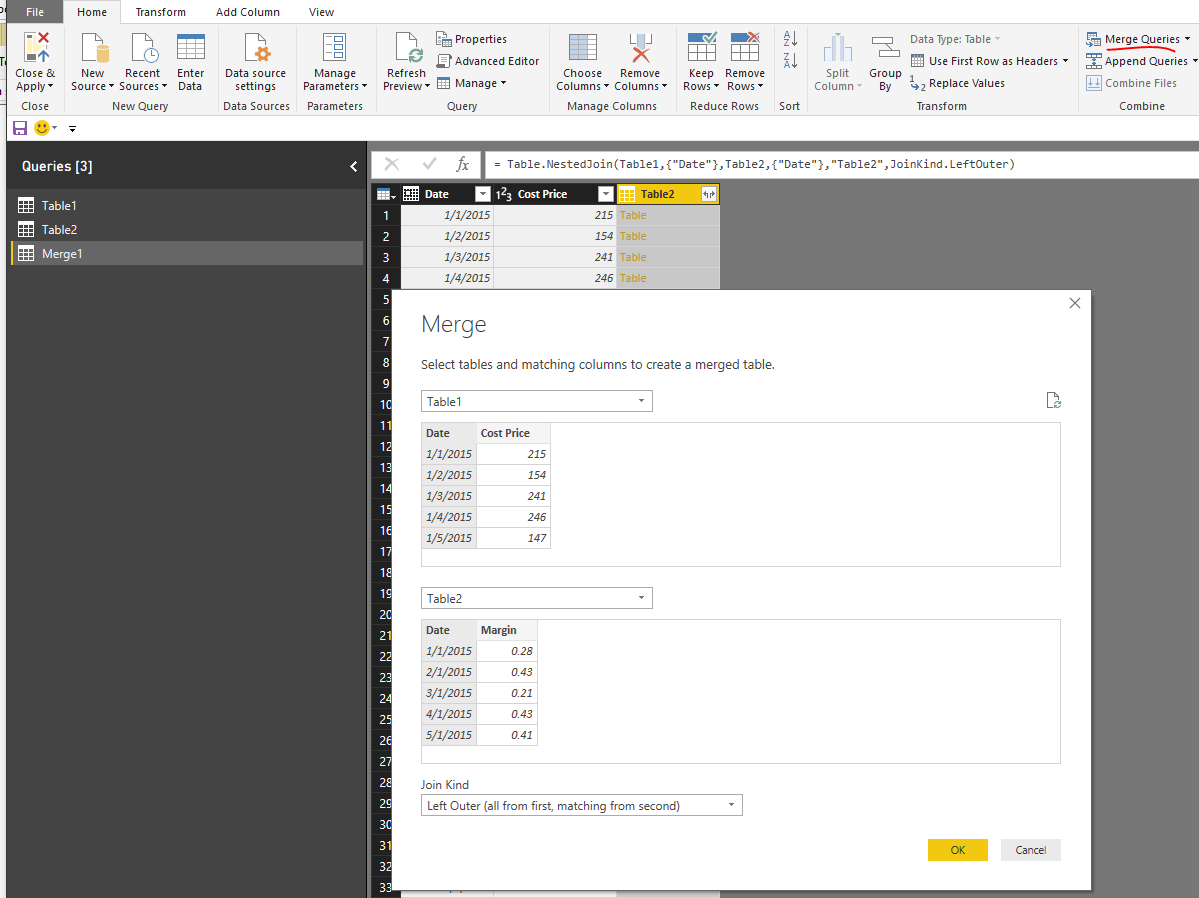This screenshot has height=898, width=1199.
Task: Select Date column in Table1 preview
Action: 449,433
